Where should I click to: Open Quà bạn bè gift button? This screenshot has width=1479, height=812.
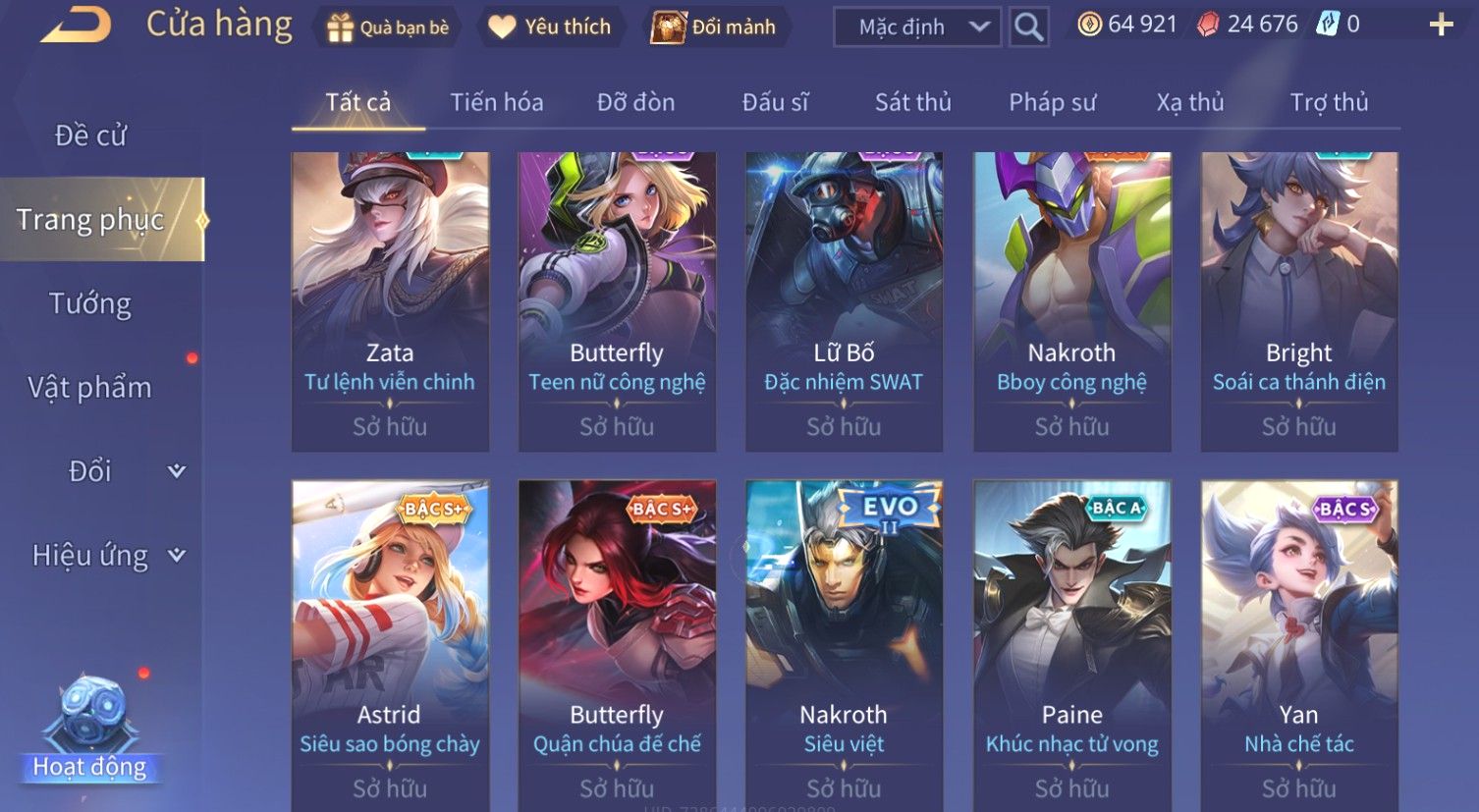pyautogui.click(x=388, y=27)
